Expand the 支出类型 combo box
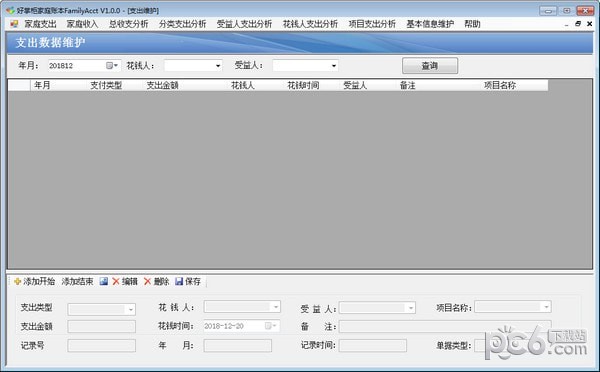 130,309
